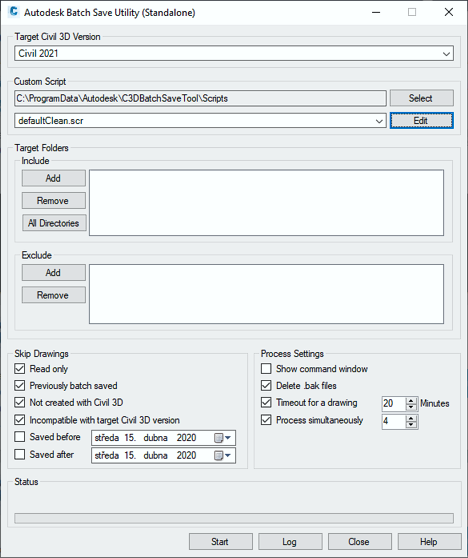468x558 pixels.
Task: Click Remove under Exclude folders
Action: (x=54, y=295)
